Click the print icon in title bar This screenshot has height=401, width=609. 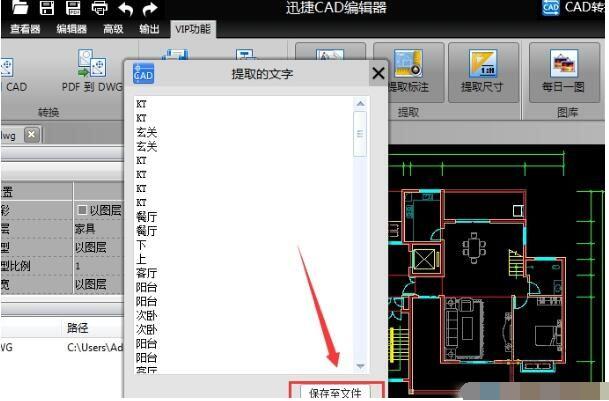click(99, 8)
